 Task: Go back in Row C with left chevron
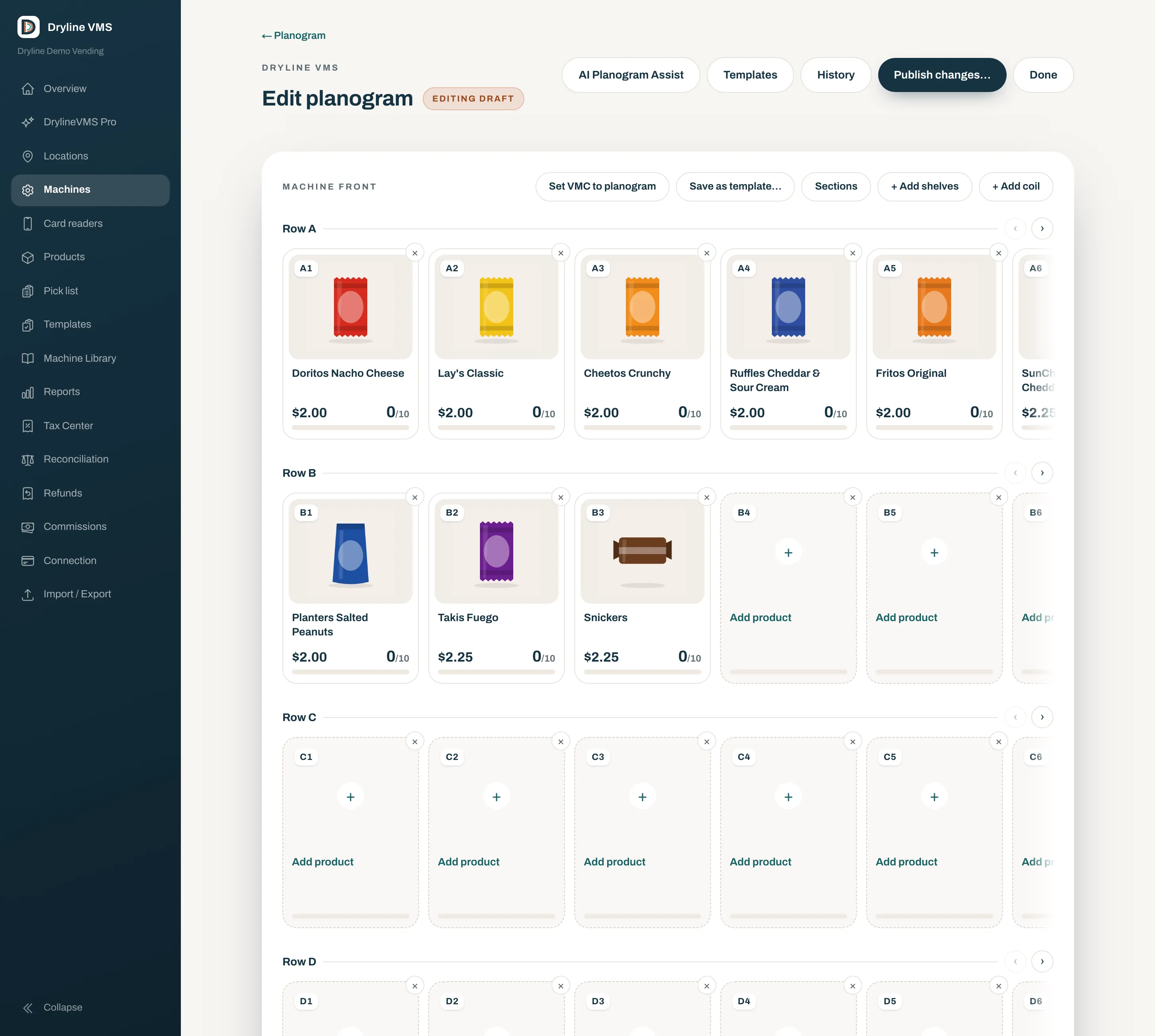coord(1015,717)
